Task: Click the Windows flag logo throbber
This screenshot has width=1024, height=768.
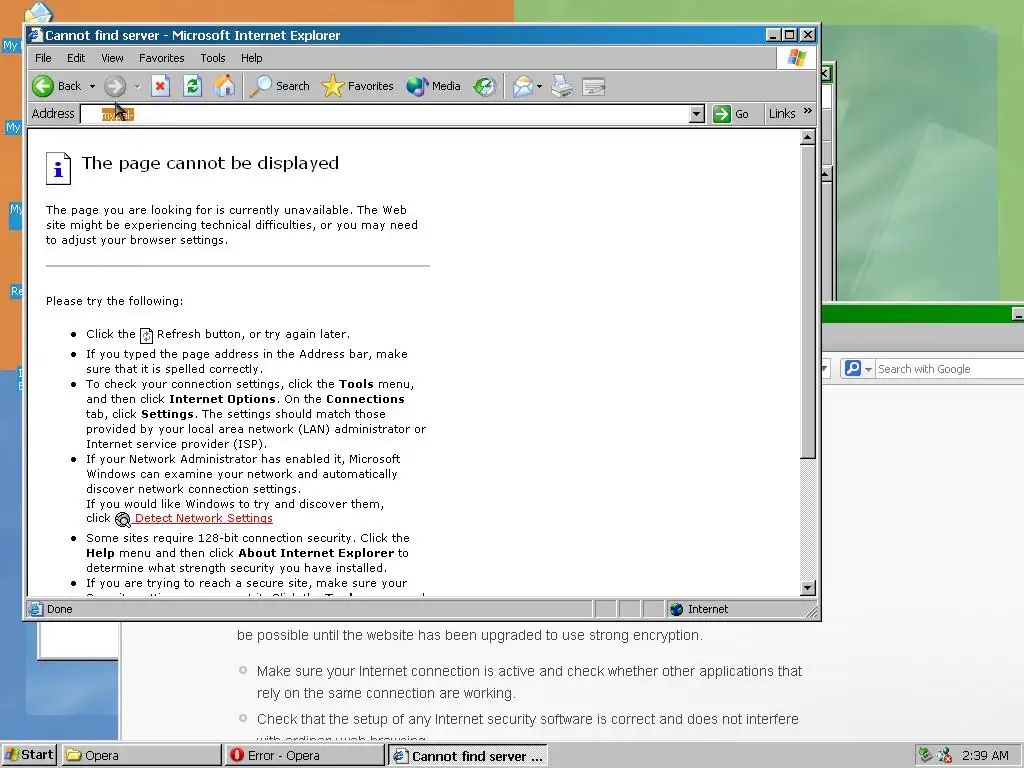Action: click(797, 58)
